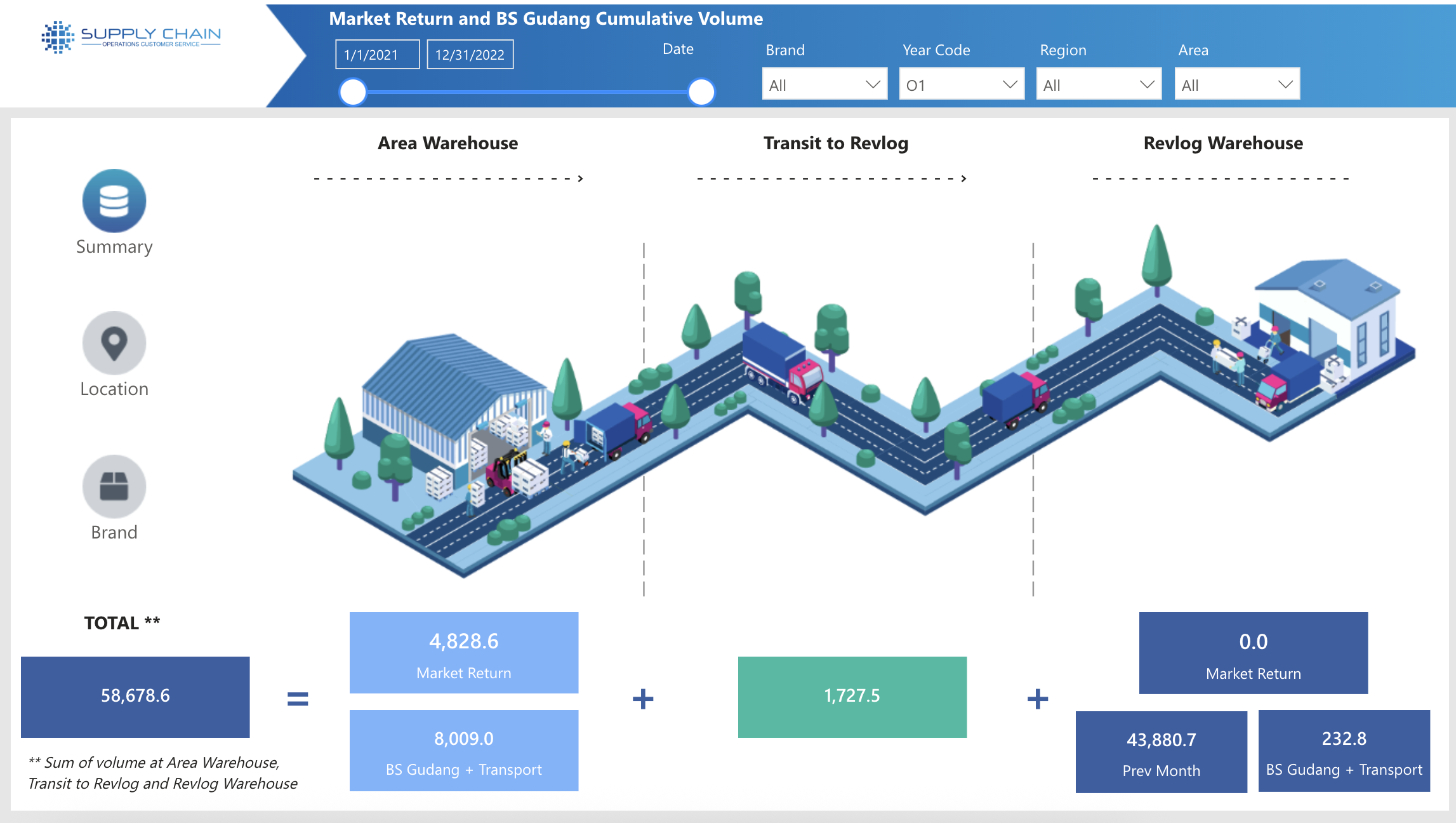Click the database symbol on Summary button
Screen dimensions: 1456x823
point(114,200)
